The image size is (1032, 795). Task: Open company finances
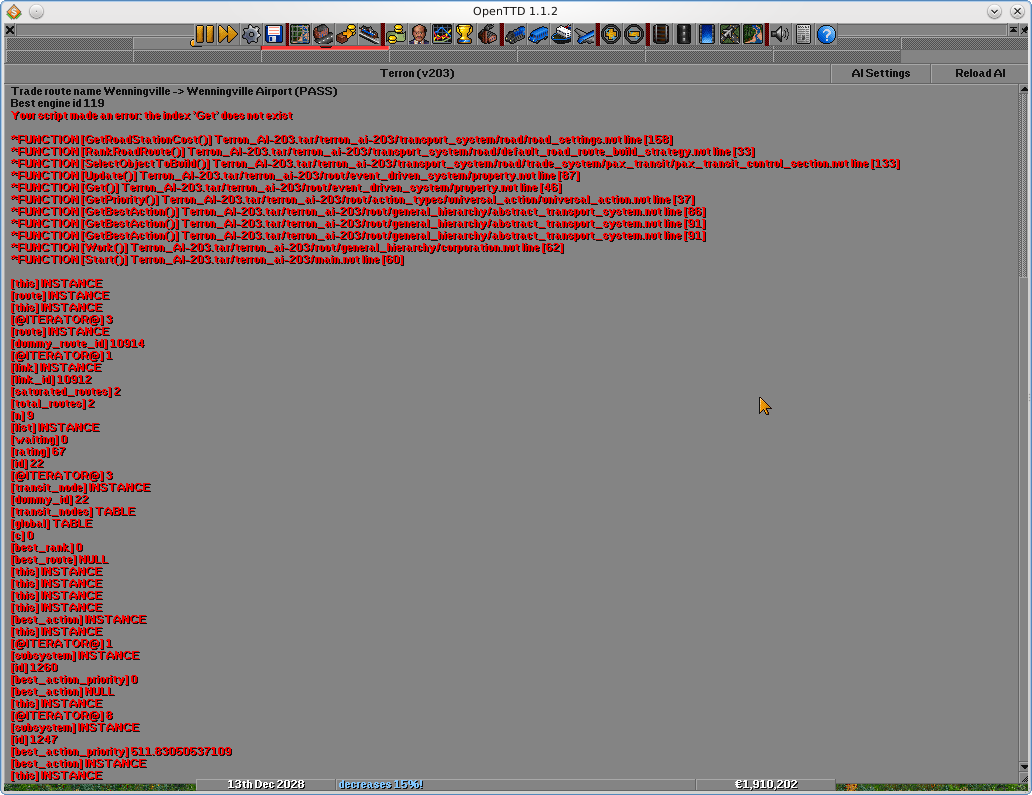396,34
